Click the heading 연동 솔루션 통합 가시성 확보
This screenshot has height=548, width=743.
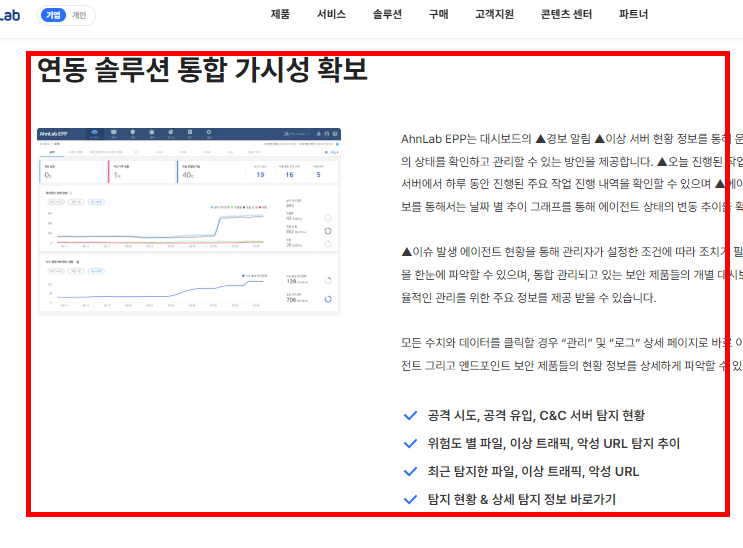[202, 70]
